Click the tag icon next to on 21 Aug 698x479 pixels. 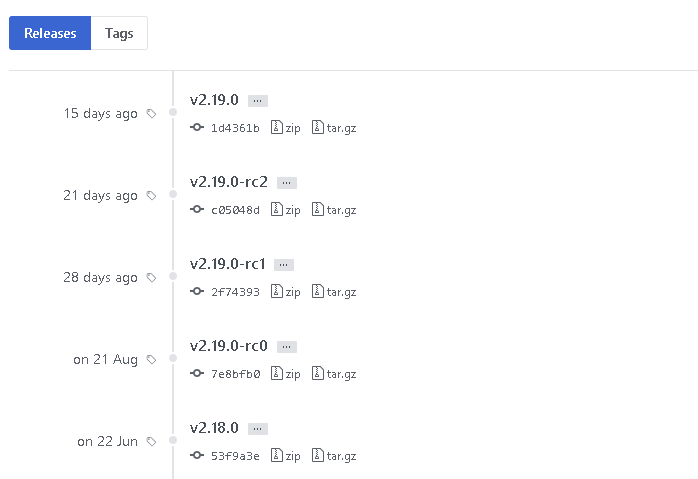coord(151,360)
